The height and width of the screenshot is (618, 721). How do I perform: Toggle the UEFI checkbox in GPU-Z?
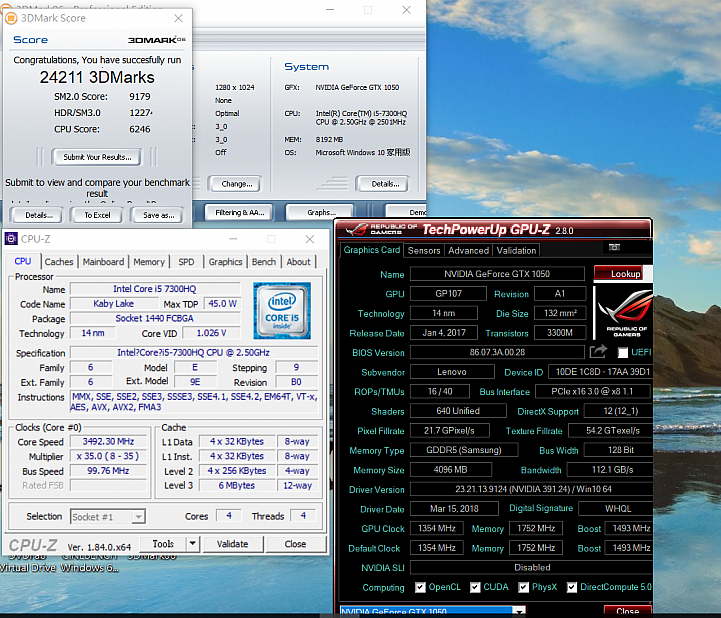pos(623,353)
